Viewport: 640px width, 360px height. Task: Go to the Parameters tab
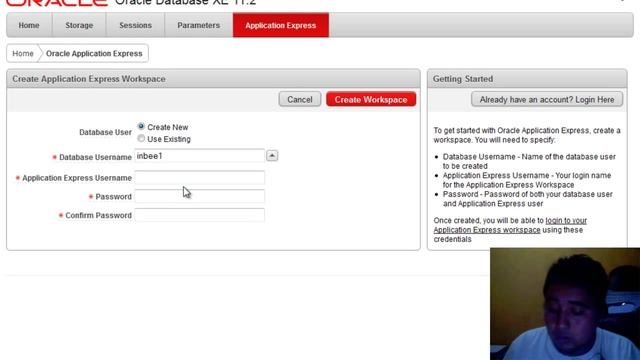[198, 25]
